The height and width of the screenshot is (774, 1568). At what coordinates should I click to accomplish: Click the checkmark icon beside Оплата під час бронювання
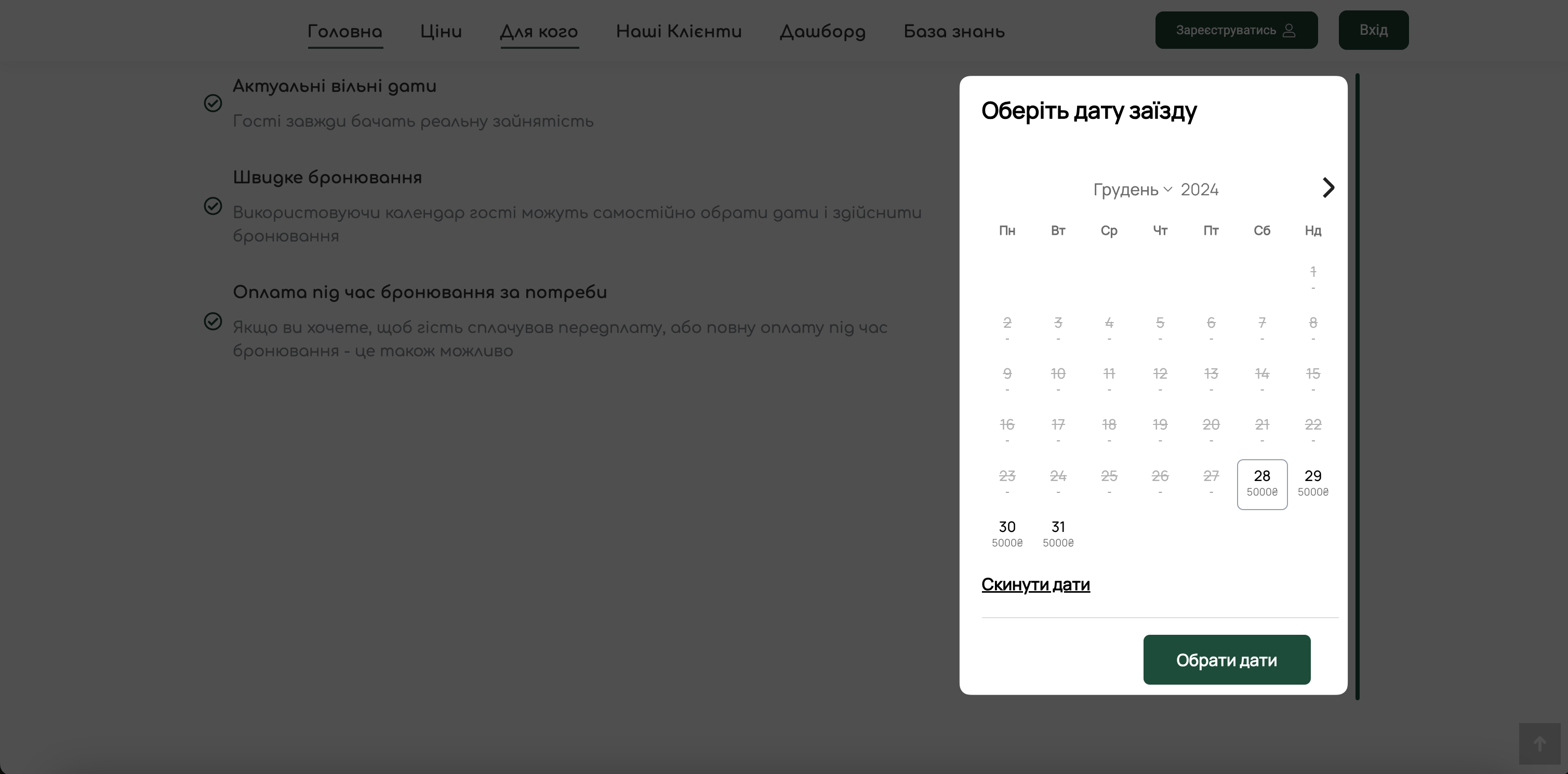point(212,321)
